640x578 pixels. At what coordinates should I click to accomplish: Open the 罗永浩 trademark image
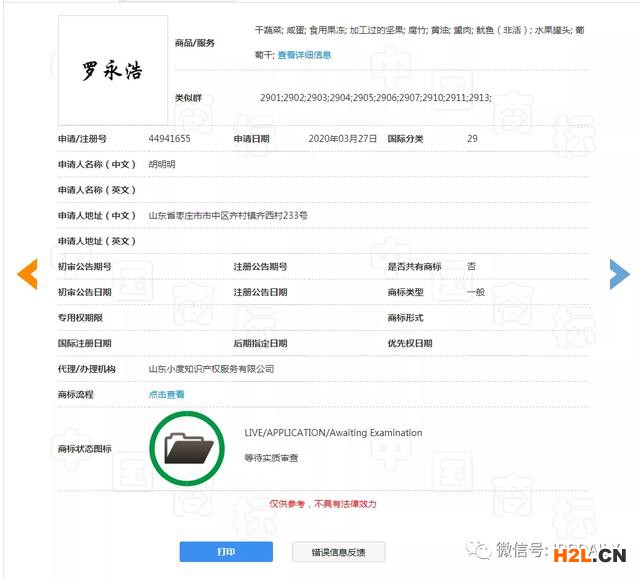[x=112, y=71]
